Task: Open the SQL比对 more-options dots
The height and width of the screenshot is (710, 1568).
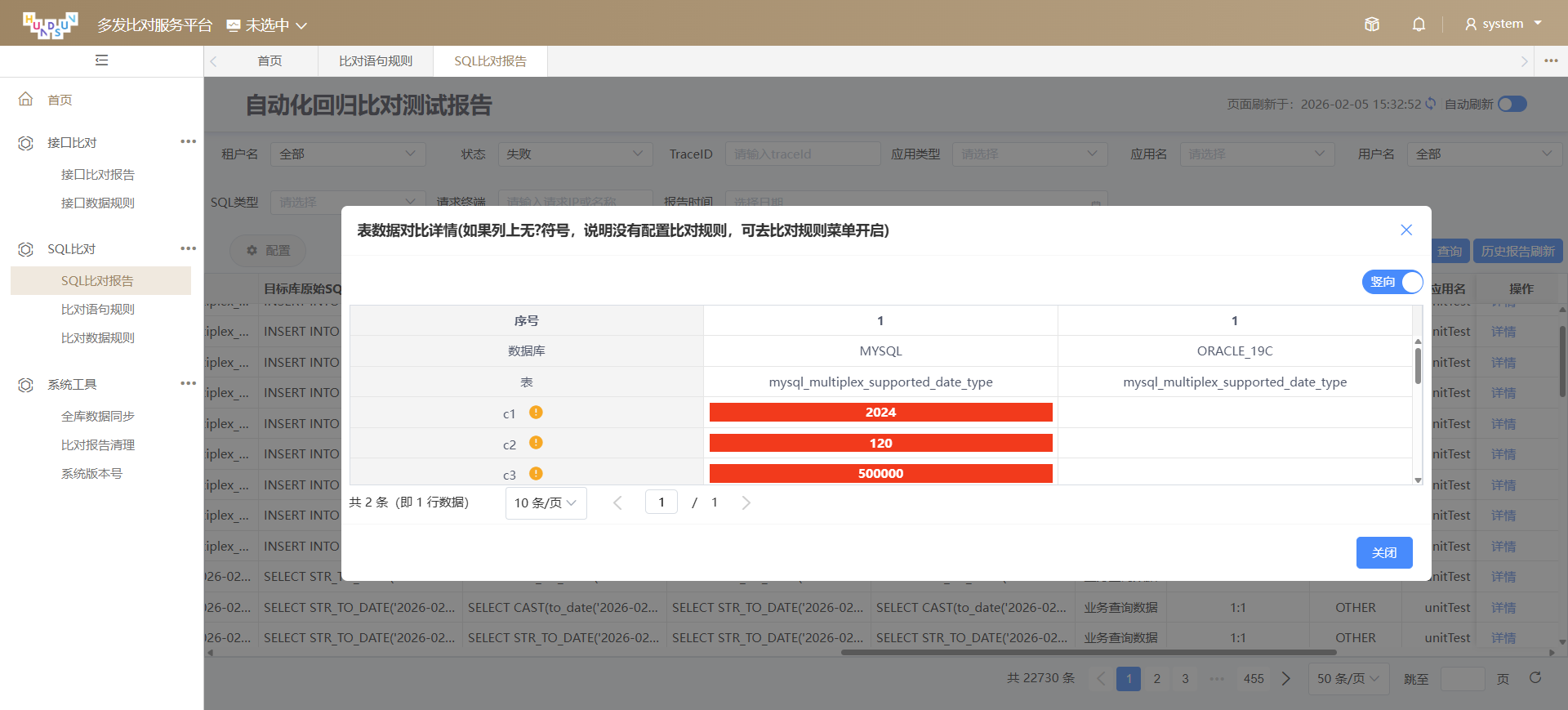Action: pyautogui.click(x=188, y=248)
